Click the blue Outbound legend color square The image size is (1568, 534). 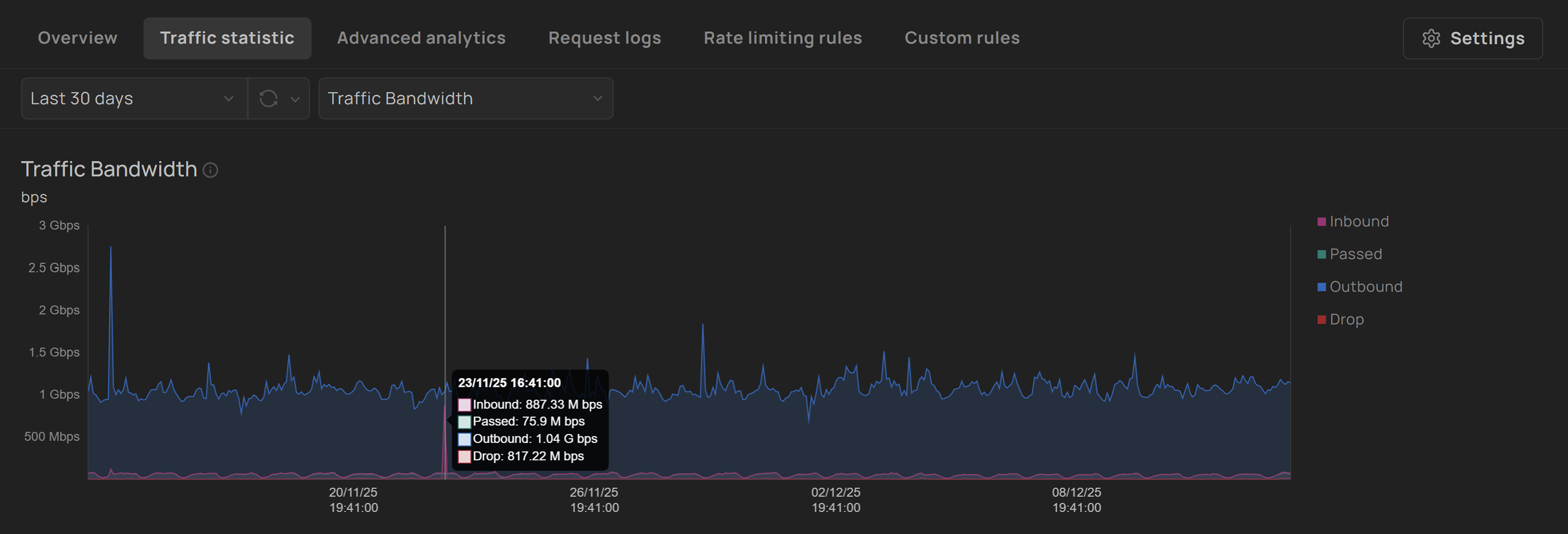[1322, 287]
